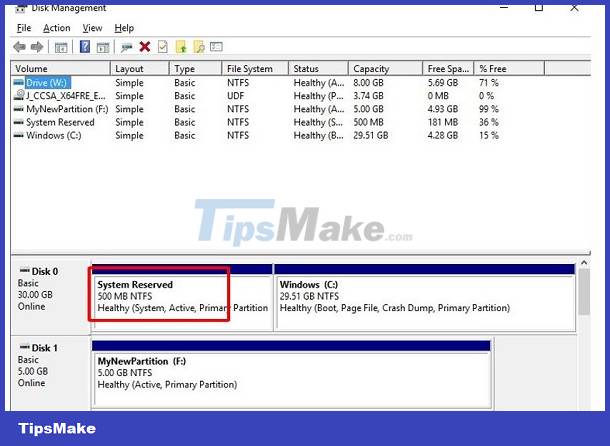The width and height of the screenshot is (610, 446).
Task: Sort by the Capacity column header
Action: pos(386,68)
